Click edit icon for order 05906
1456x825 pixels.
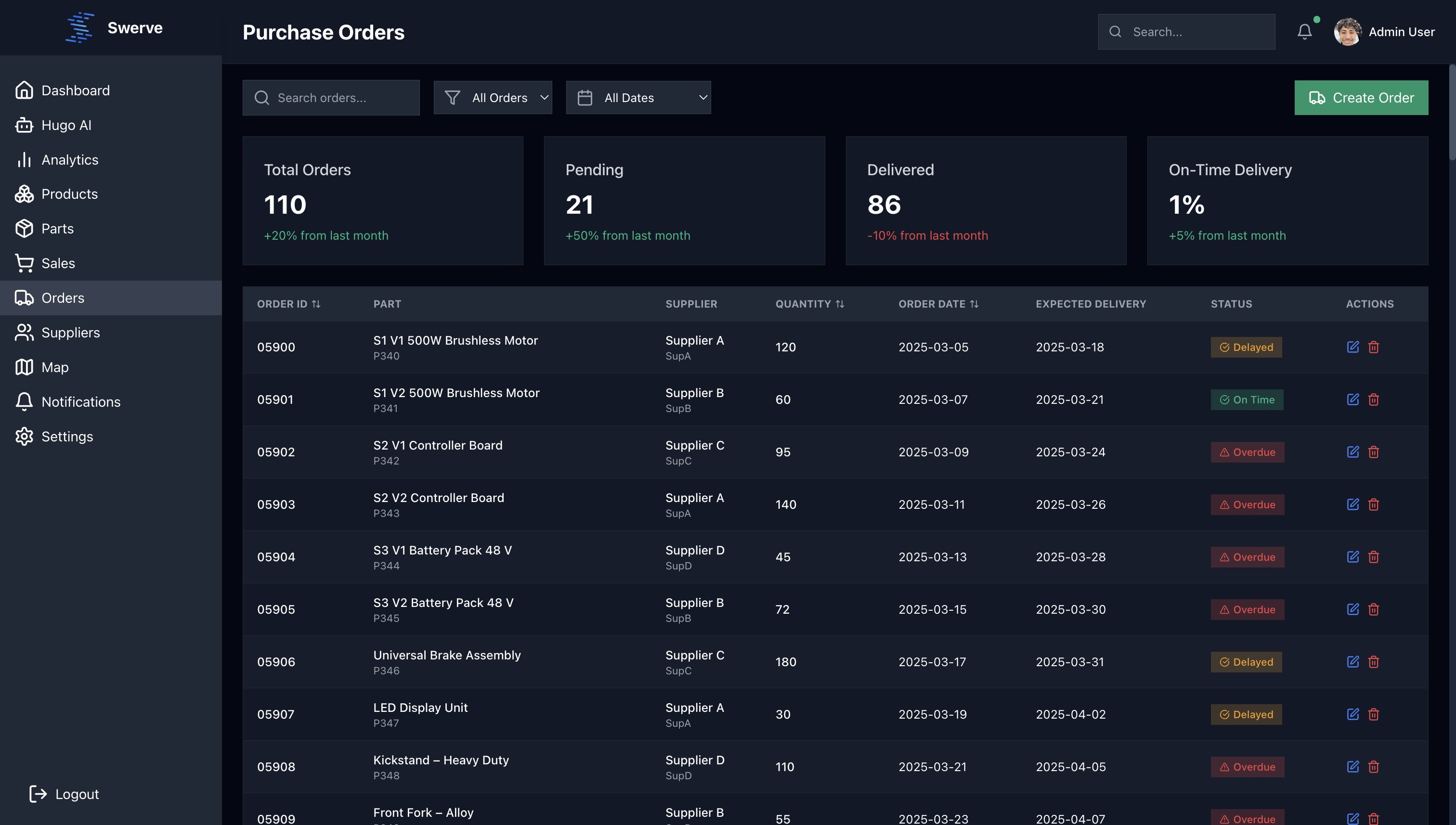1352,662
